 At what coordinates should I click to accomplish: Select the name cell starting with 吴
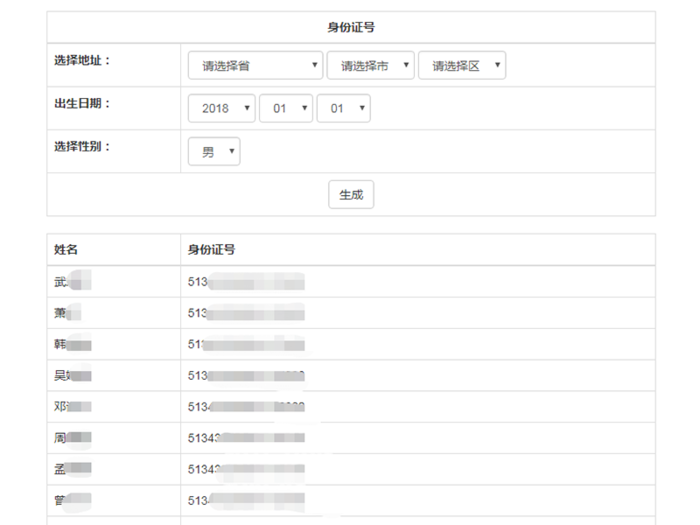(73, 375)
